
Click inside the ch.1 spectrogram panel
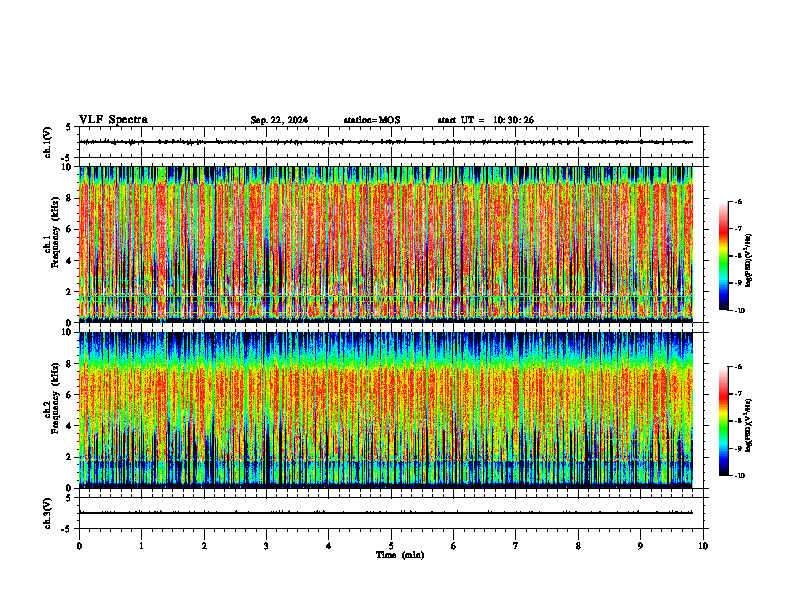386,244
